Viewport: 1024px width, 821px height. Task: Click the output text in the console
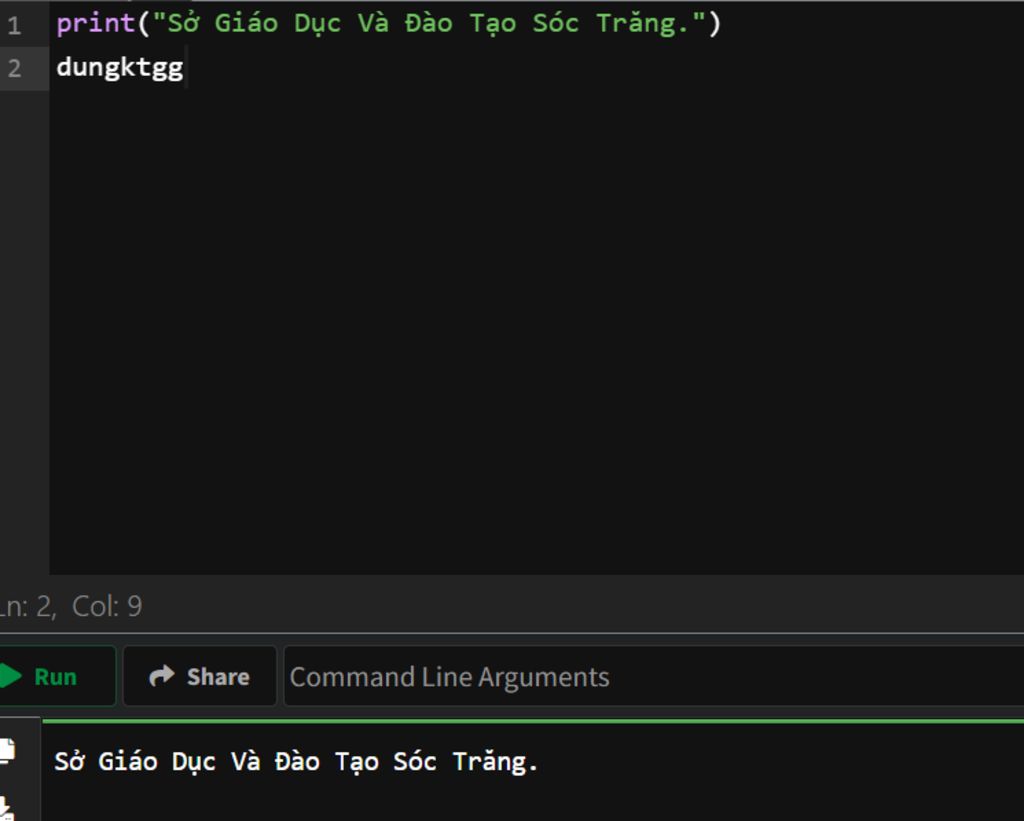(296, 762)
